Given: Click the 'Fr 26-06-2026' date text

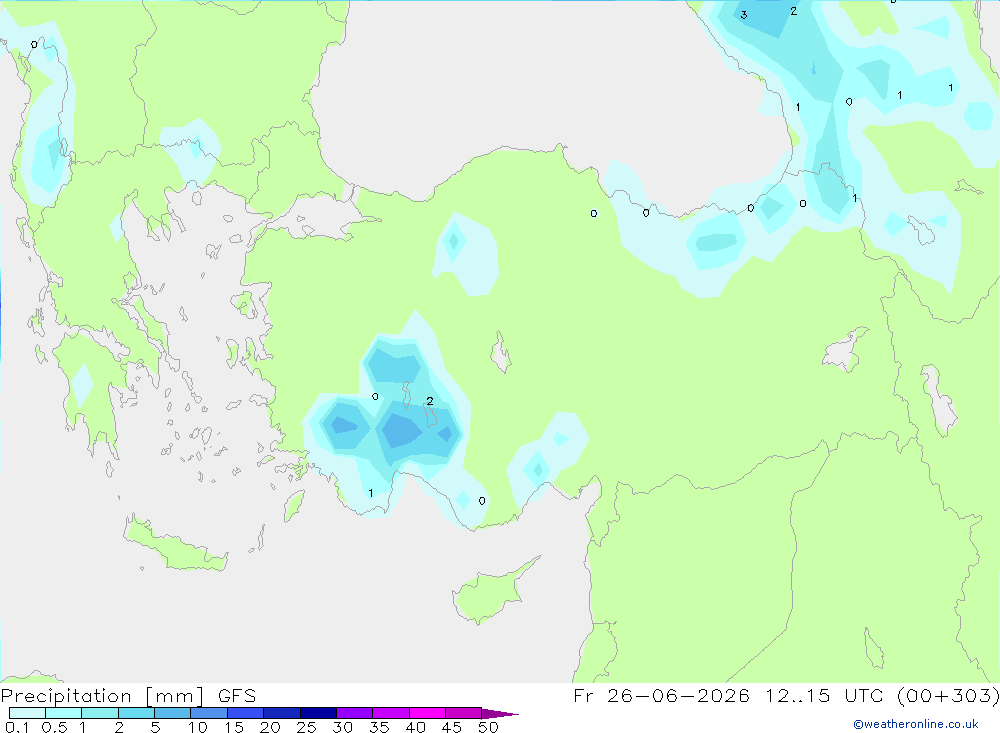Looking at the screenshot, I should click(661, 695).
